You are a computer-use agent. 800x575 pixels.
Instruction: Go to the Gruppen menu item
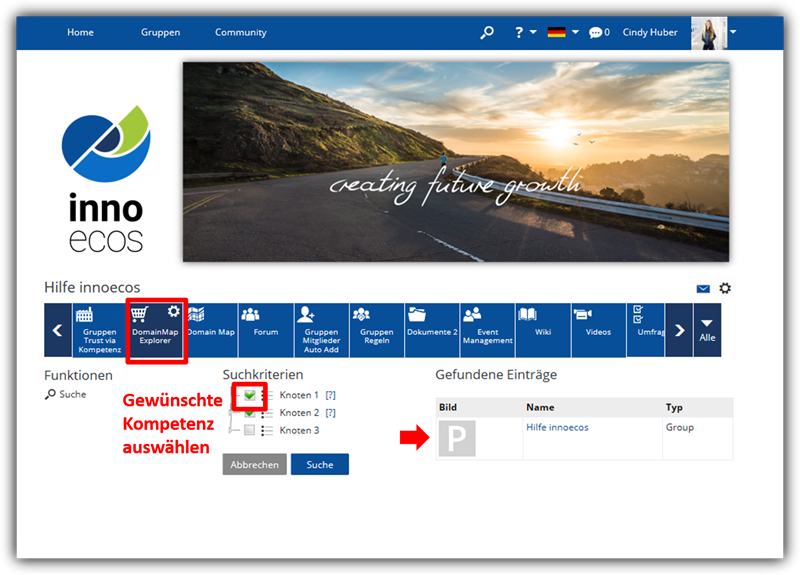(x=160, y=32)
